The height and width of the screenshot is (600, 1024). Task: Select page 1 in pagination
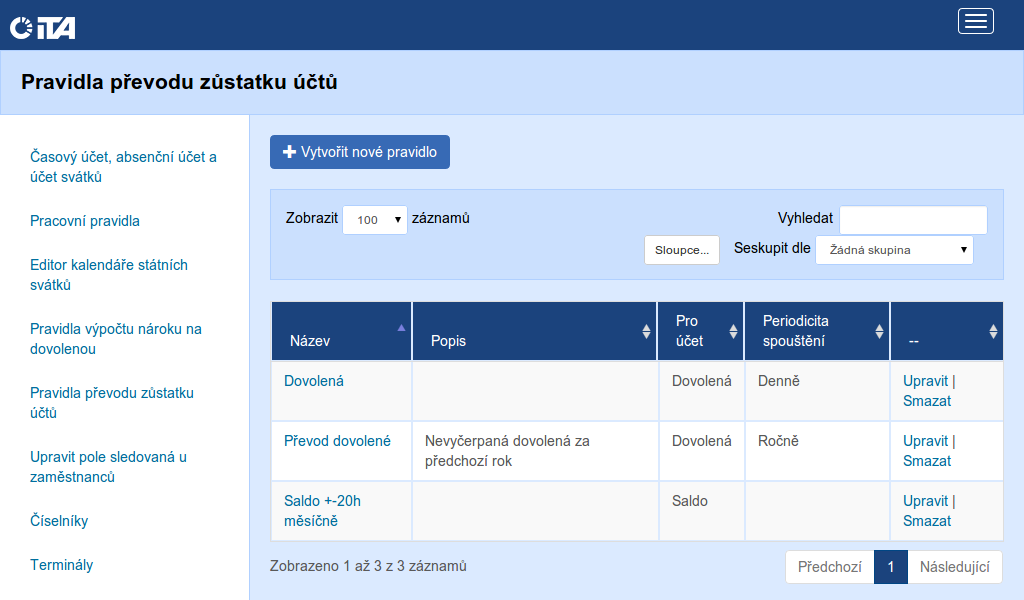click(x=890, y=567)
